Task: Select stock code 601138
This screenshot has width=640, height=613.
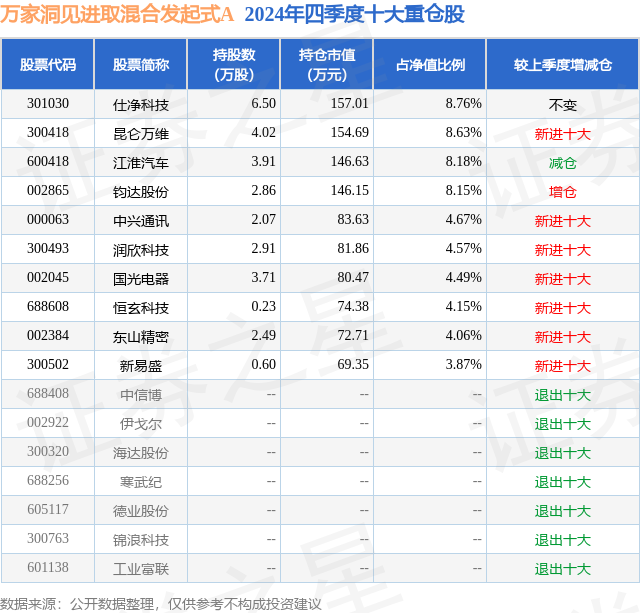Action: point(48,567)
